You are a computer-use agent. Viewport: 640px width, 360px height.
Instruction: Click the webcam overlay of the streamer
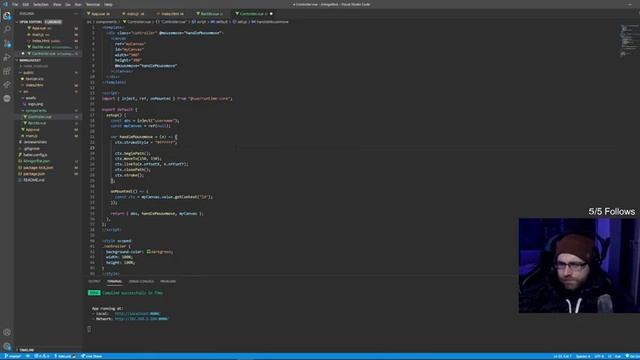coord(579,266)
